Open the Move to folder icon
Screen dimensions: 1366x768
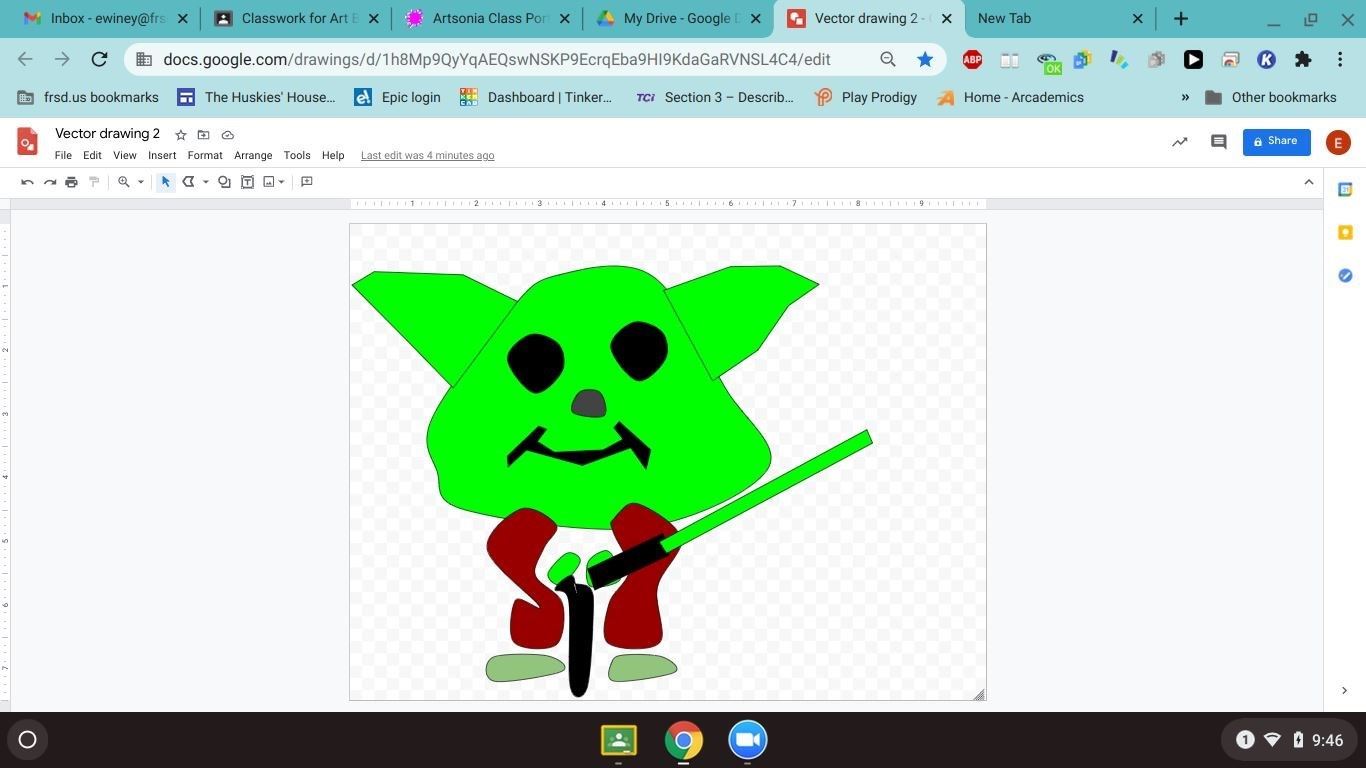click(x=203, y=135)
